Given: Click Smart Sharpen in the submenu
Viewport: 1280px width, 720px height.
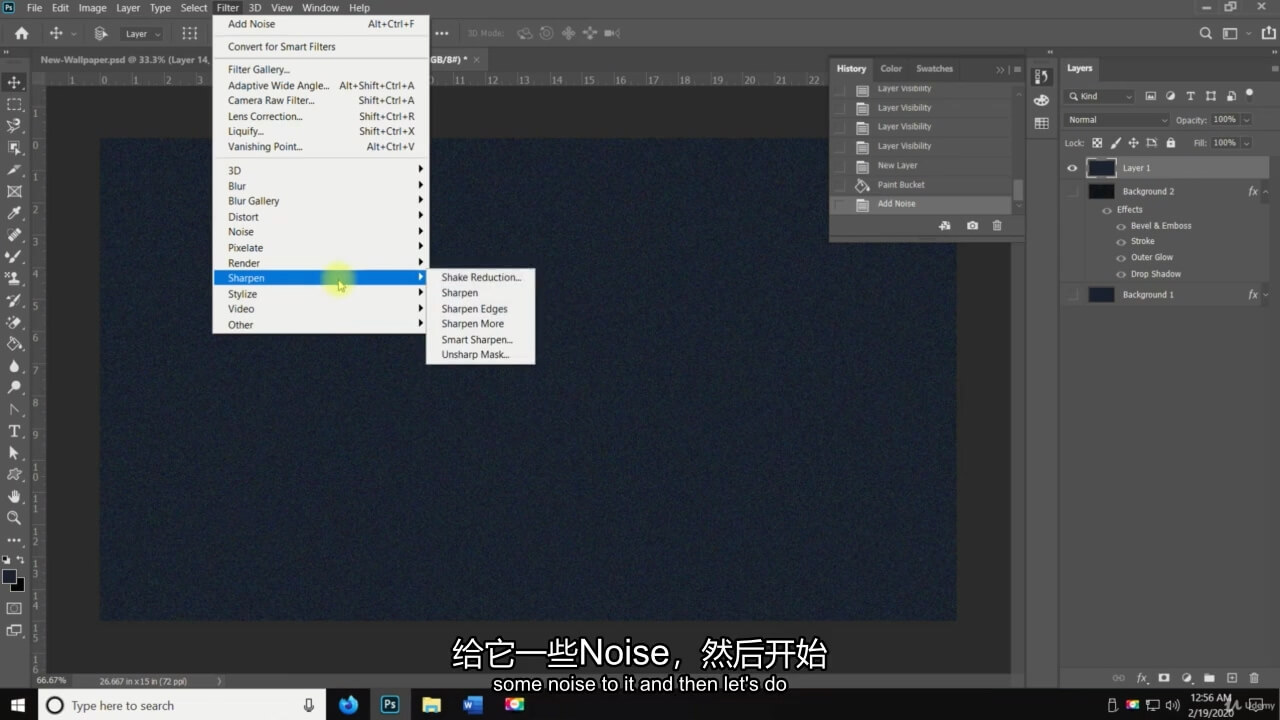Looking at the screenshot, I should click(x=477, y=340).
